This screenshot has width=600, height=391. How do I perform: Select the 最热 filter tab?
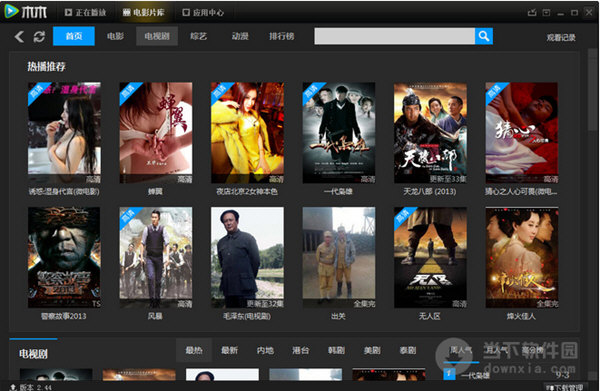(x=194, y=350)
